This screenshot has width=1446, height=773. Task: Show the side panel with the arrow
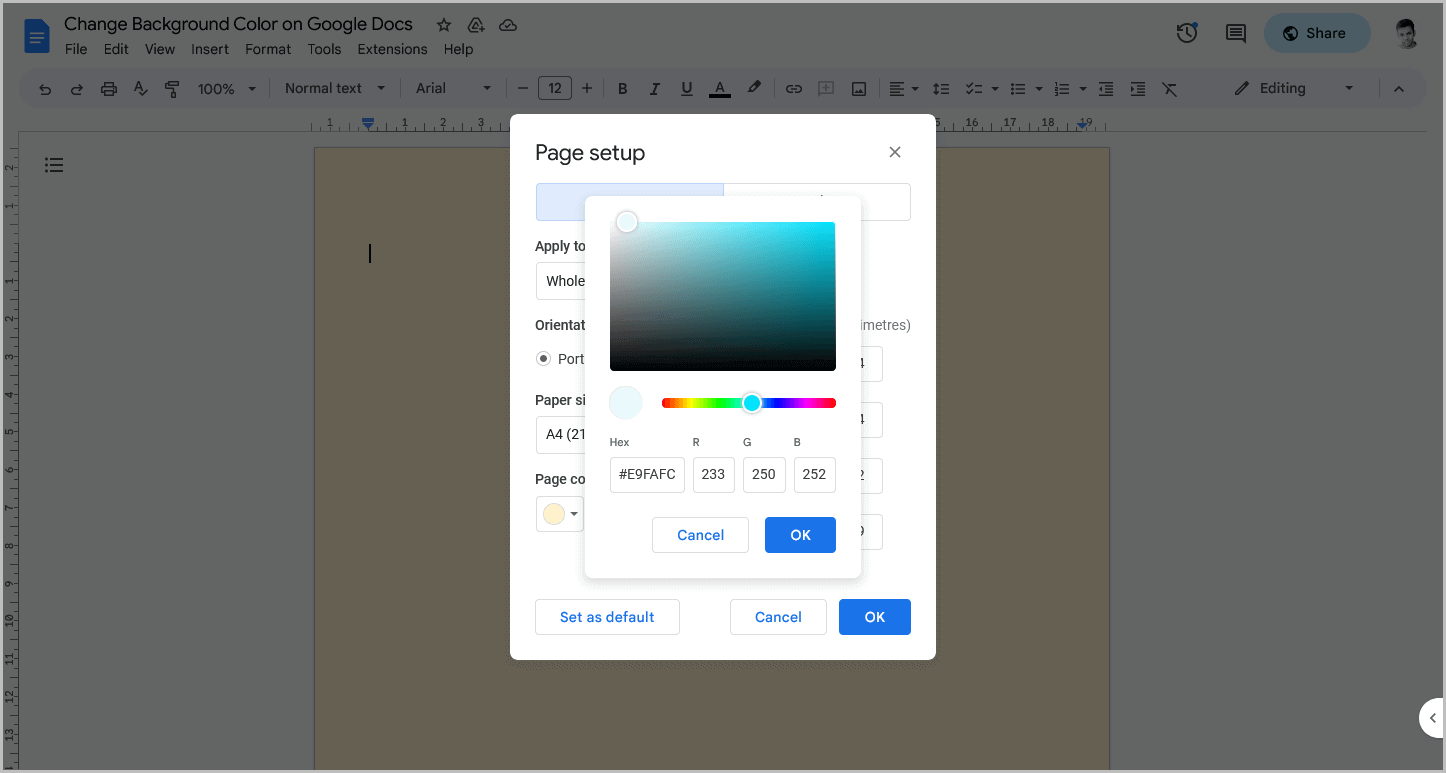[x=1432, y=718]
